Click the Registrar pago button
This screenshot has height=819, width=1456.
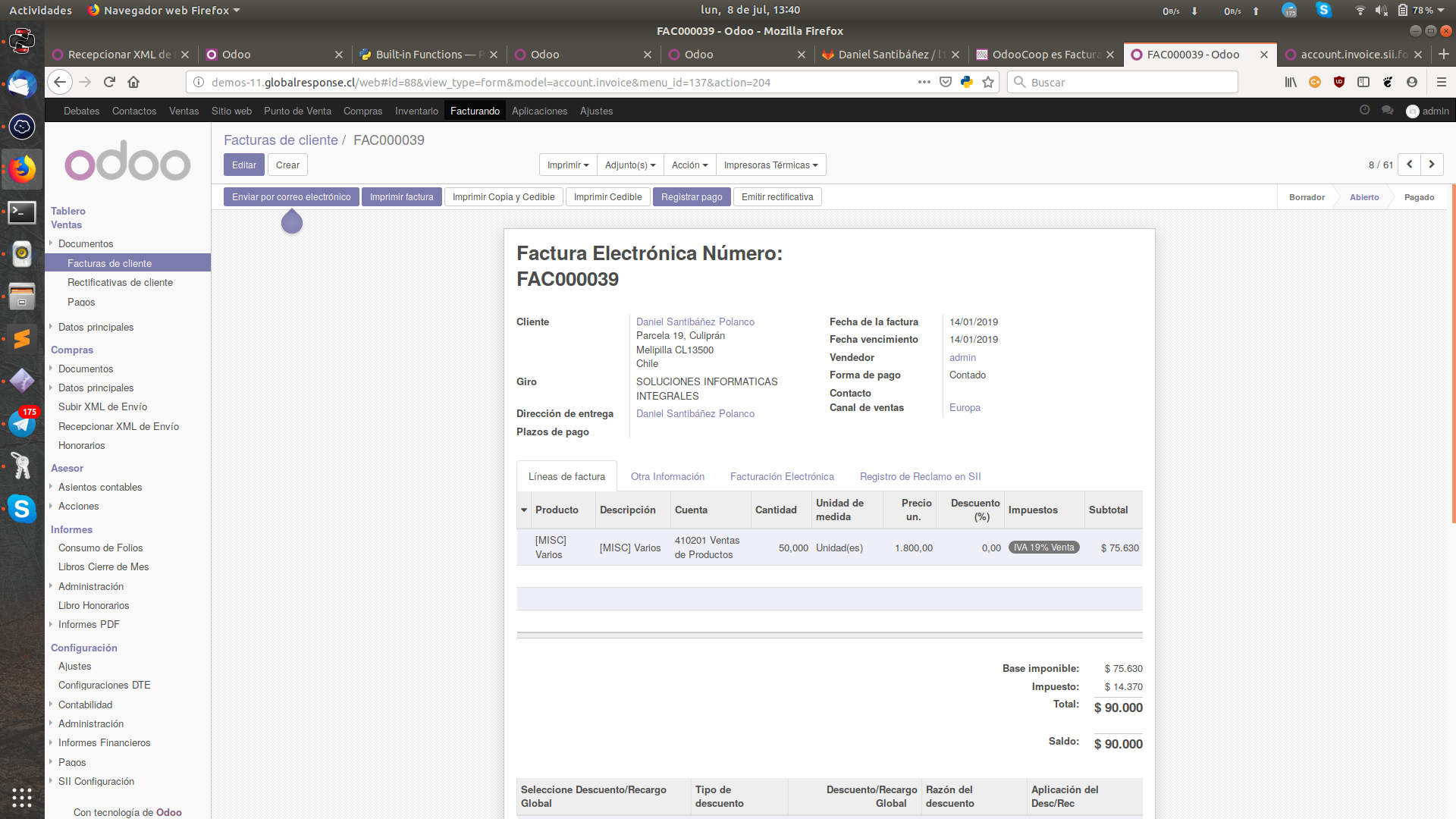click(x=691, y=196)
